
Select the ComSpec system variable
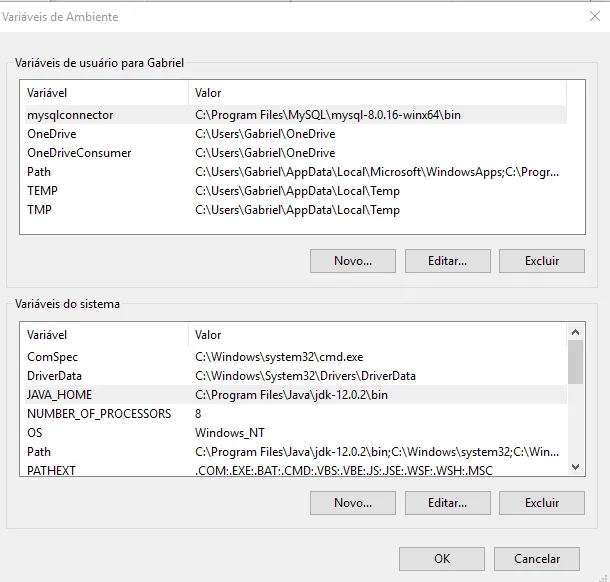point(52,357)
